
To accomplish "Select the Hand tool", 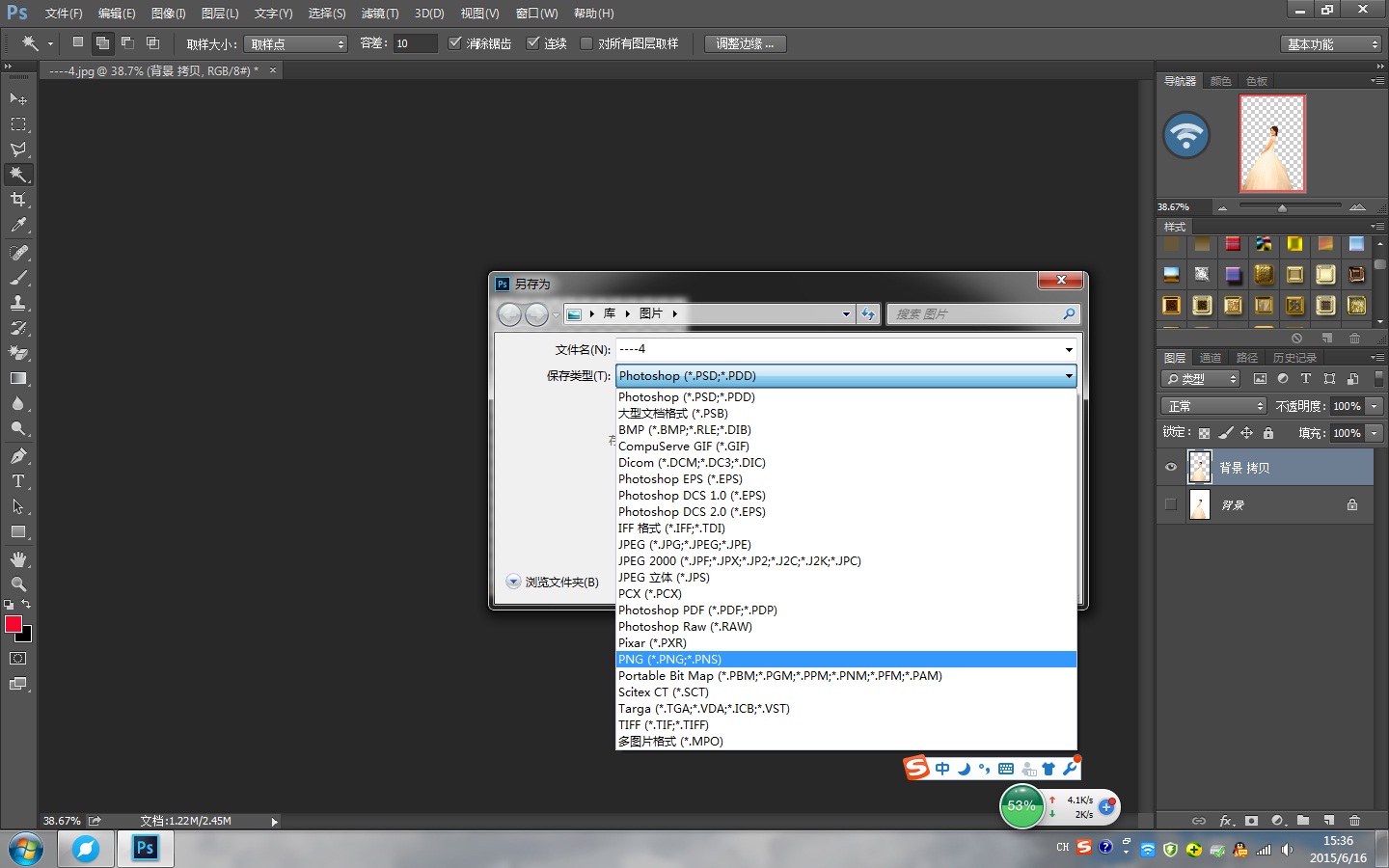I will (17, 559).
